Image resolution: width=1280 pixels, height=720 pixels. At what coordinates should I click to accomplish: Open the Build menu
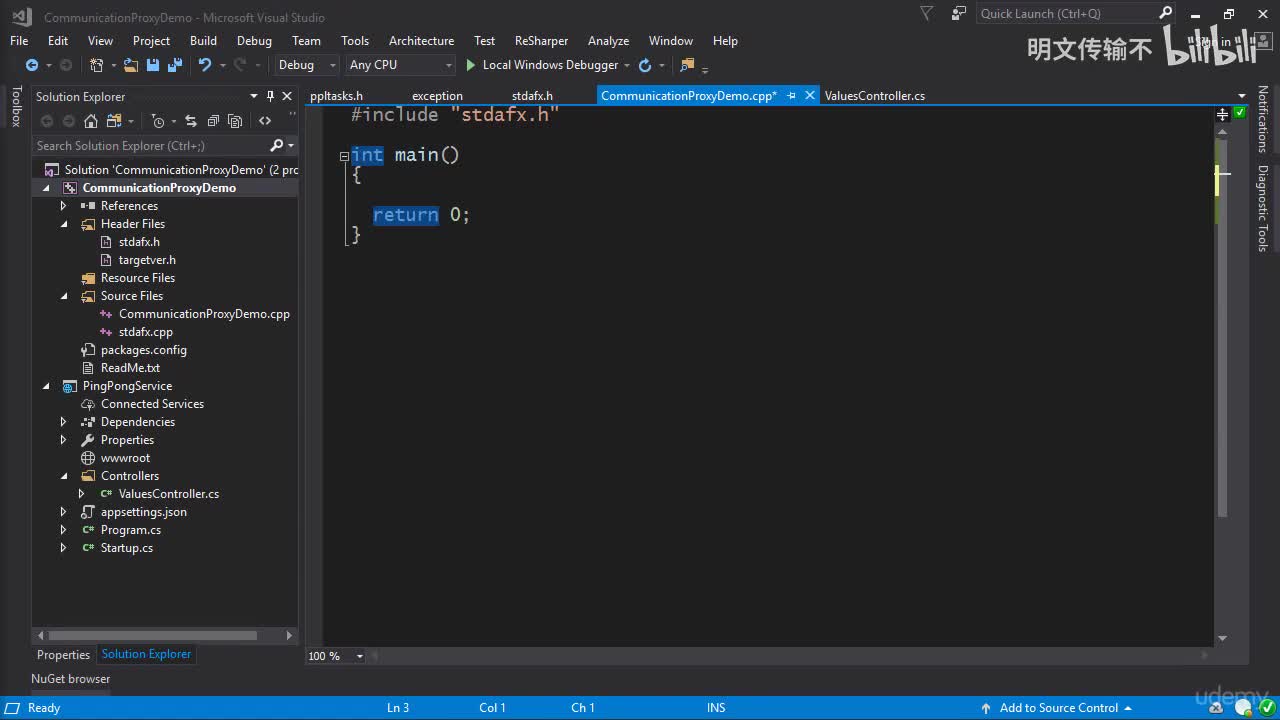203,41
